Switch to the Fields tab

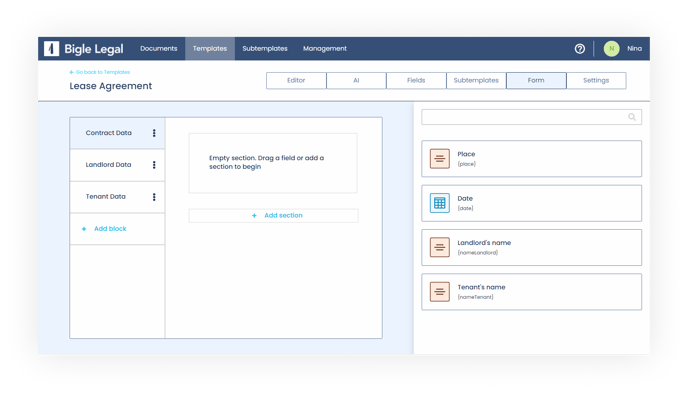[x=416, y=81]
